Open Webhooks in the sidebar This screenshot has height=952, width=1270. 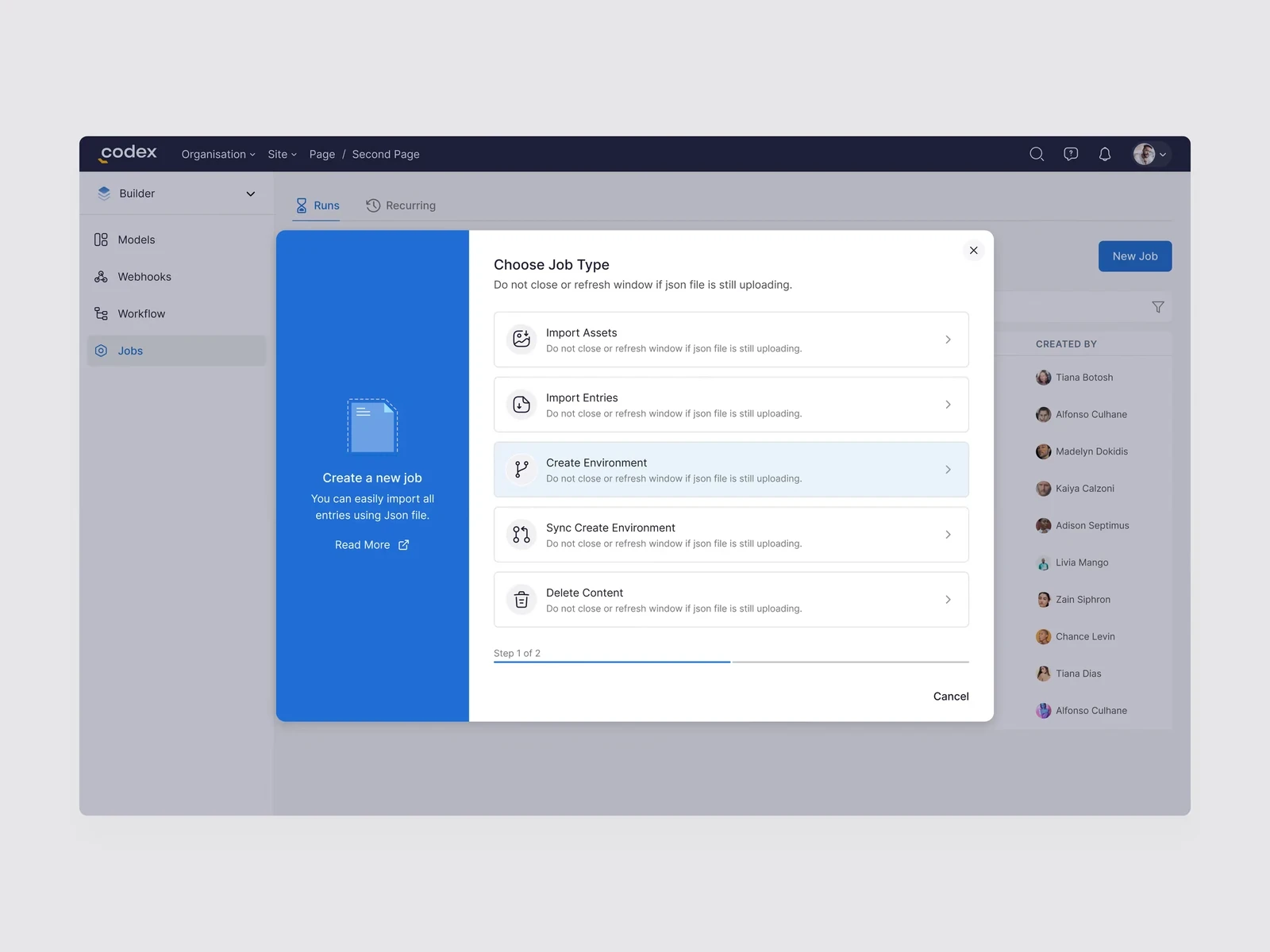[176, 277]
